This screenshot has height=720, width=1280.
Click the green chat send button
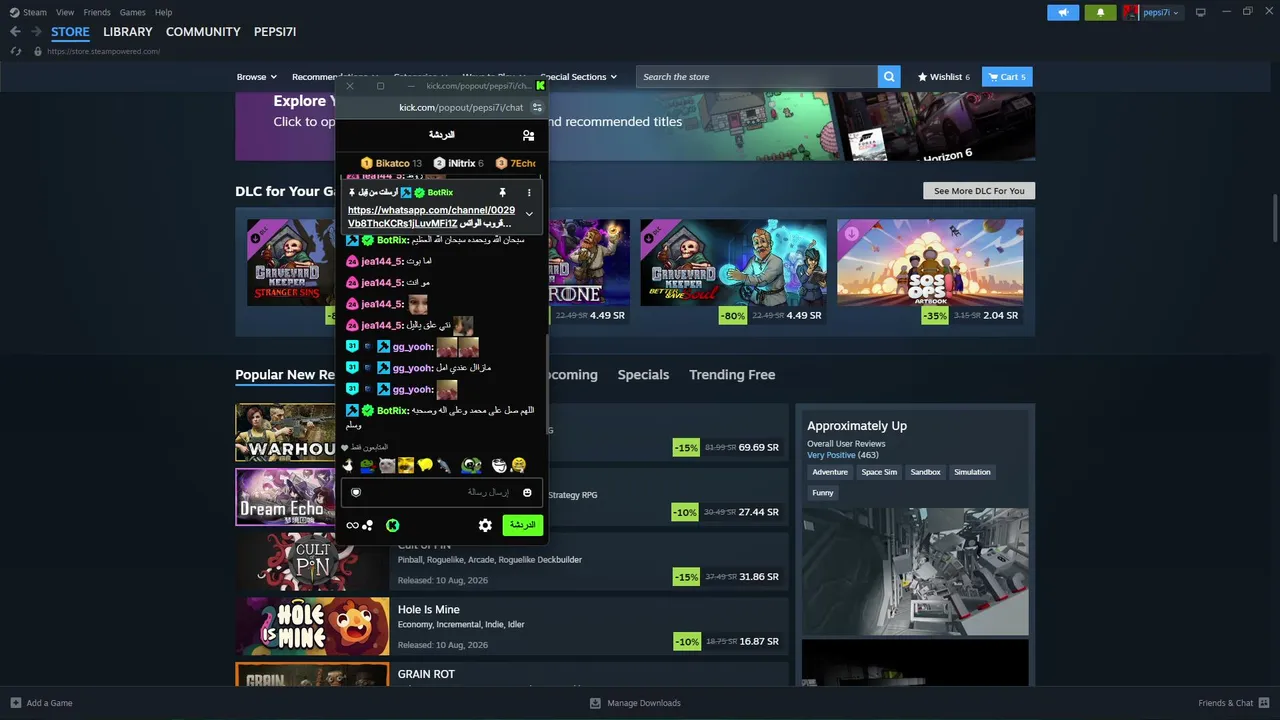click(523, 525)
